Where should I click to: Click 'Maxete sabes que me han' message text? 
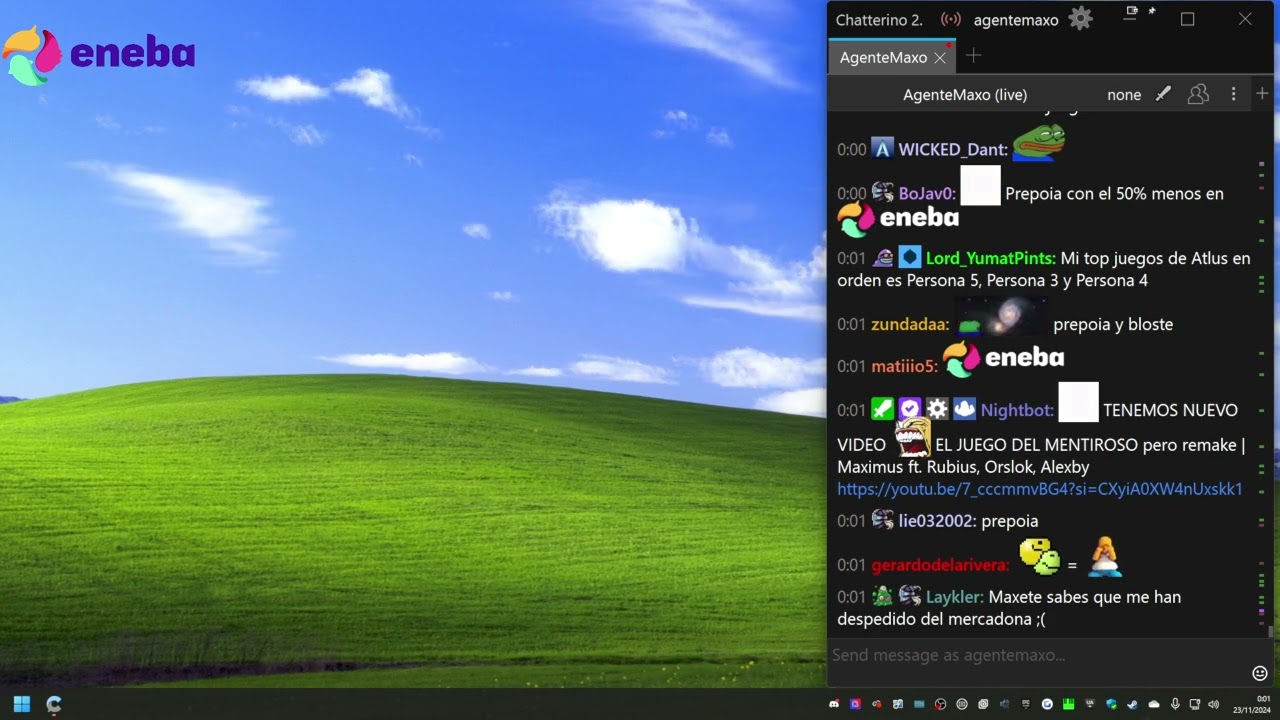1085,597
